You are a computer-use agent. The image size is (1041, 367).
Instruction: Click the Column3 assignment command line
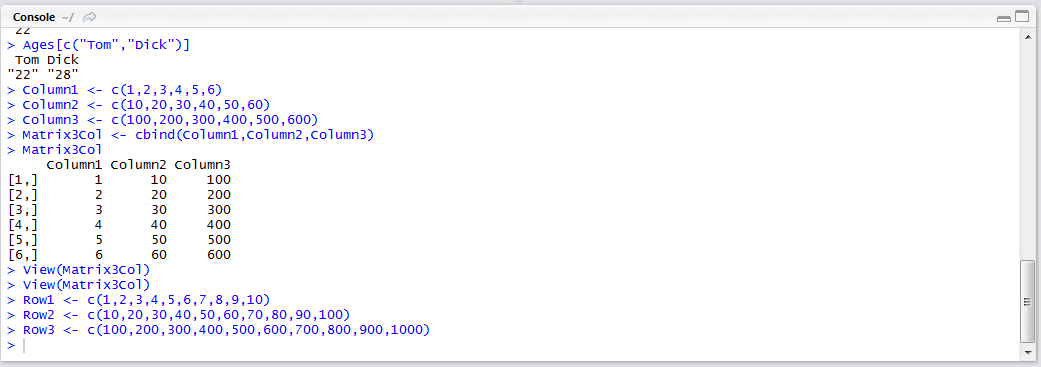point(163,120)
